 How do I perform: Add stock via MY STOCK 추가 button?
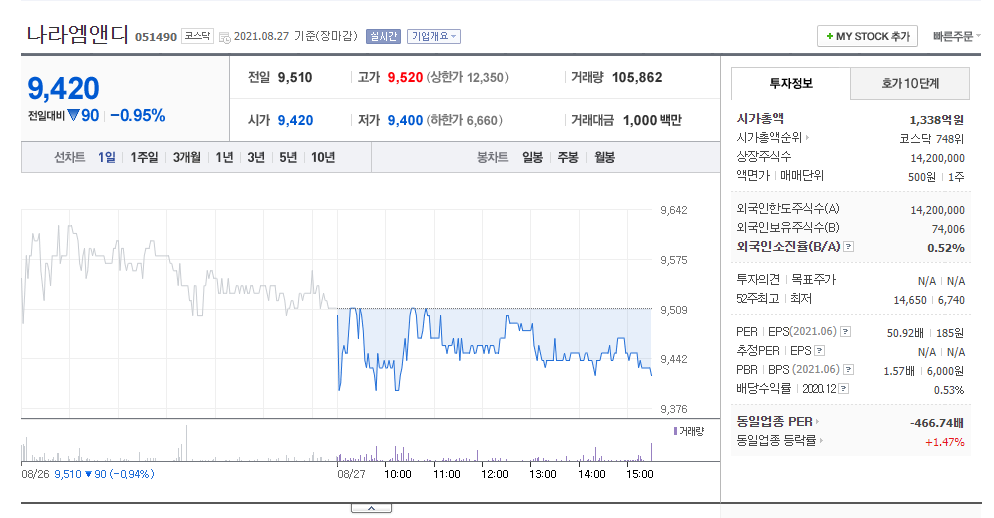coord(867,36)
